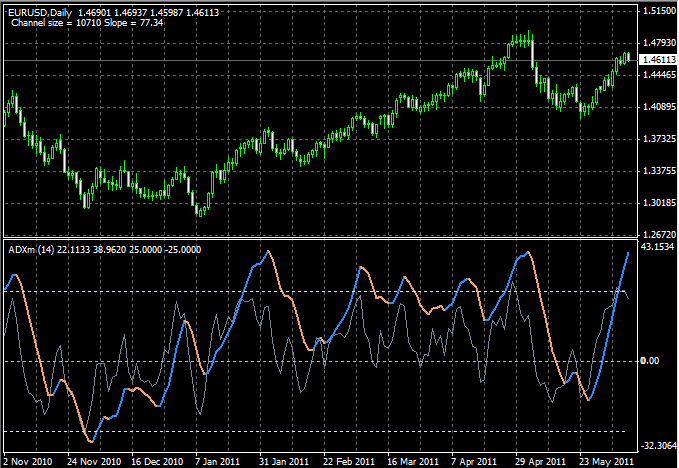The image size is (679, 468).
Task: Select the 29 Apr 2011 date label
Action: click(x=540, y=462)
